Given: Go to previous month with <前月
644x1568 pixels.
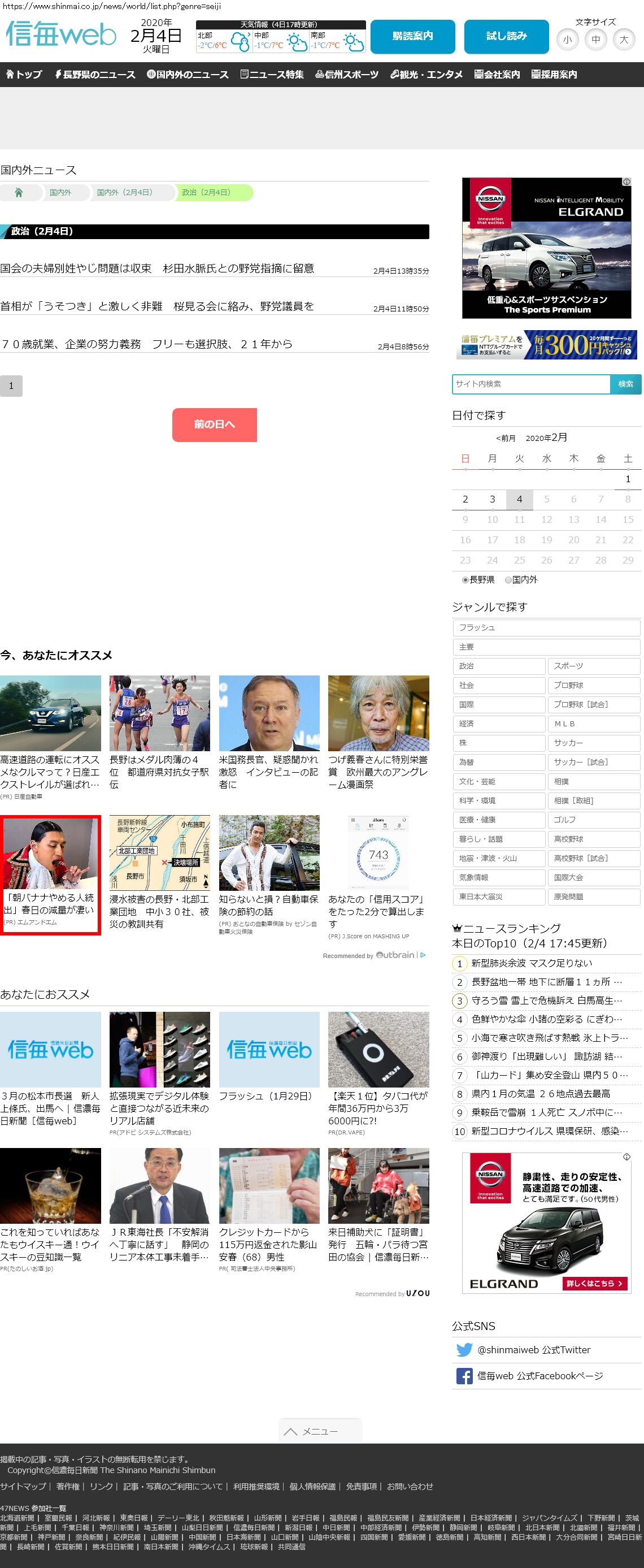Looking at the screenshot, I should (506, 438).
